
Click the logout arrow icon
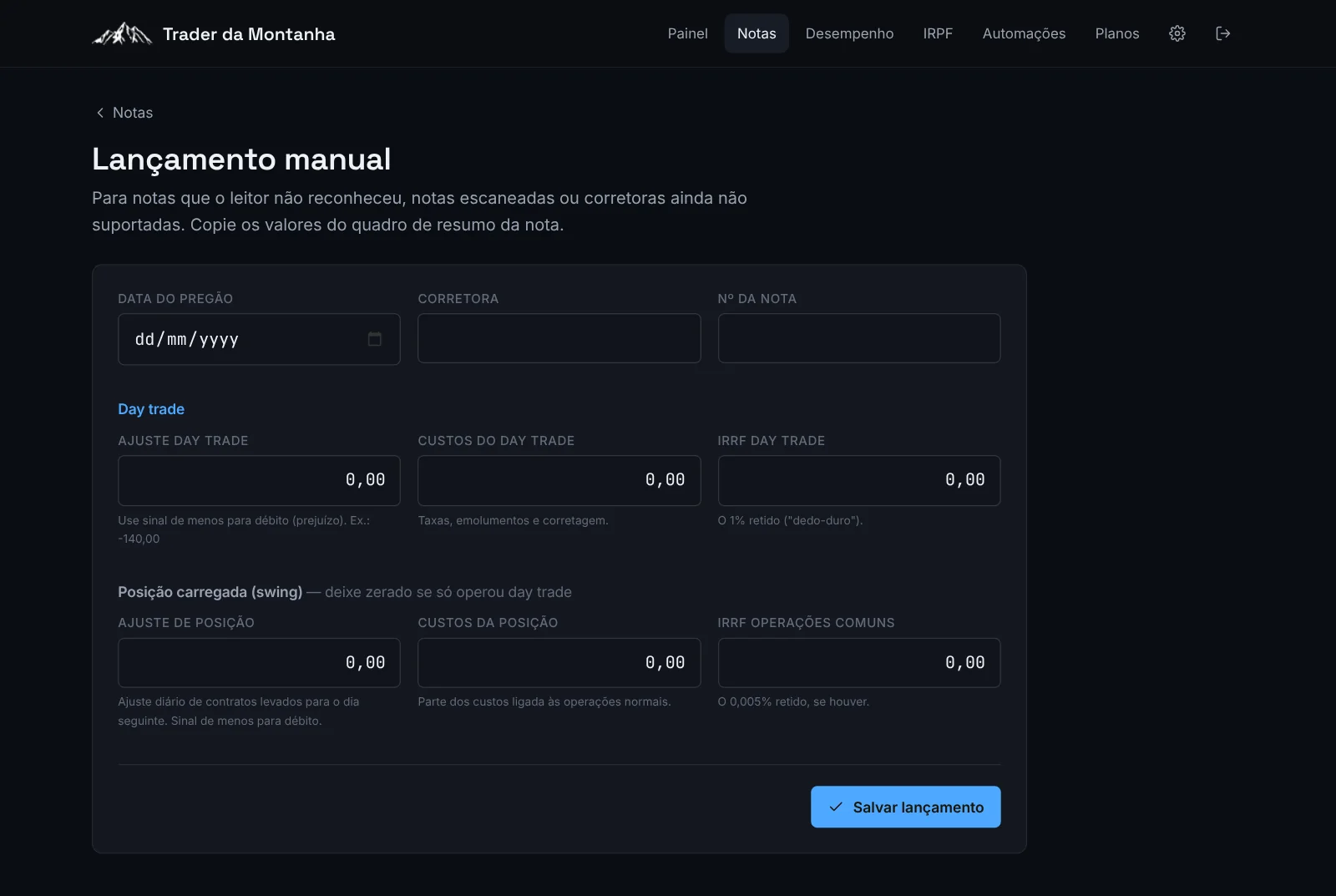[1223, 33]
